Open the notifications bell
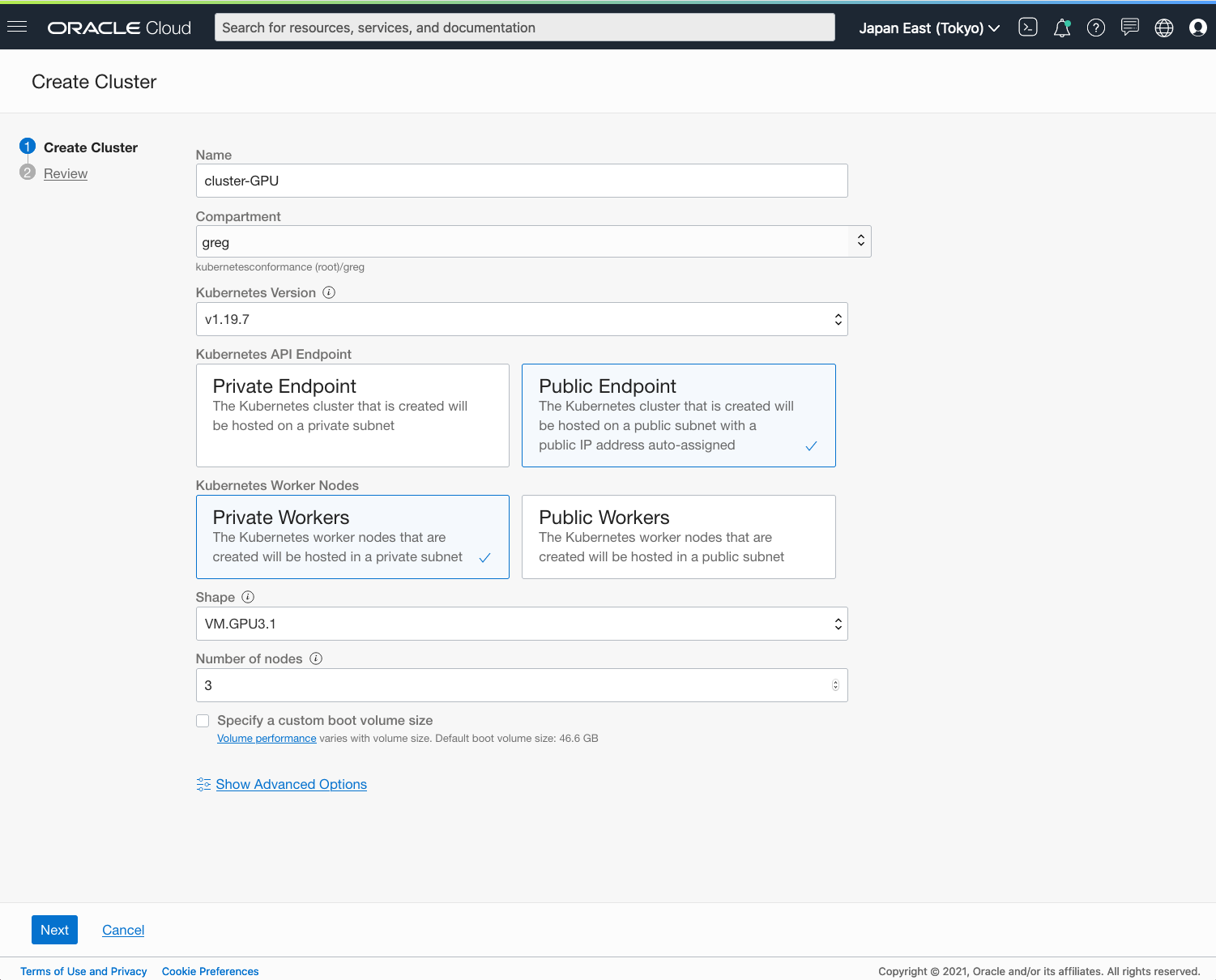1216x980 pixels. (x=1061, y=27)
